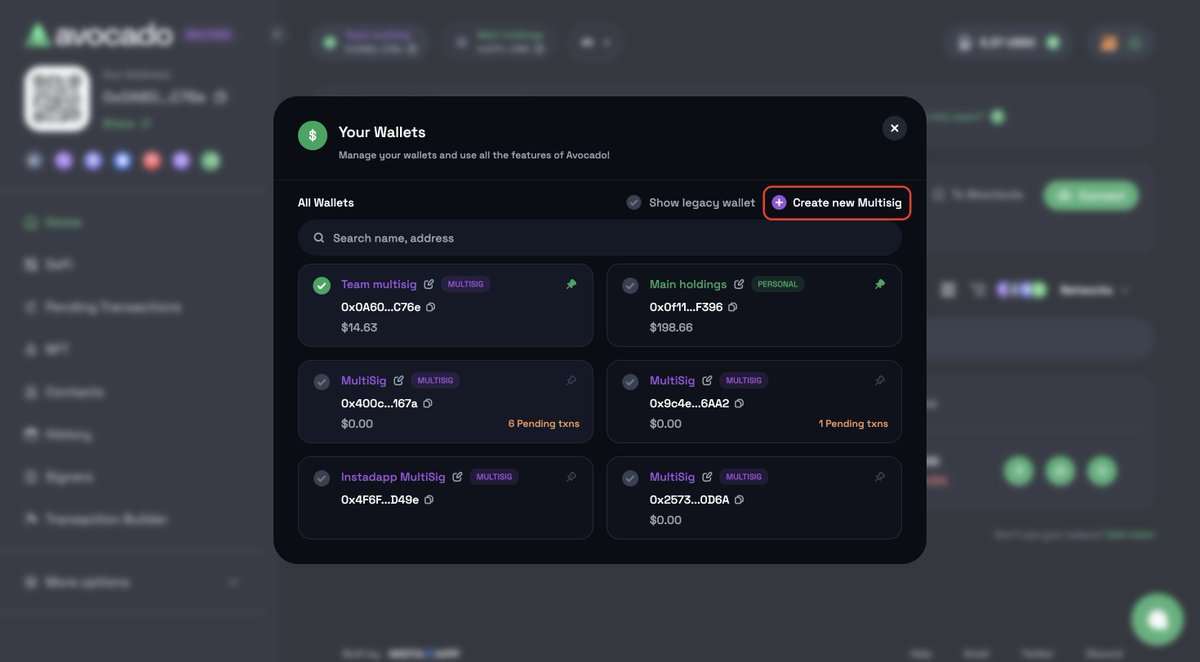Click the address text 0x4F6F...D49e

click(x=380, y=499)
